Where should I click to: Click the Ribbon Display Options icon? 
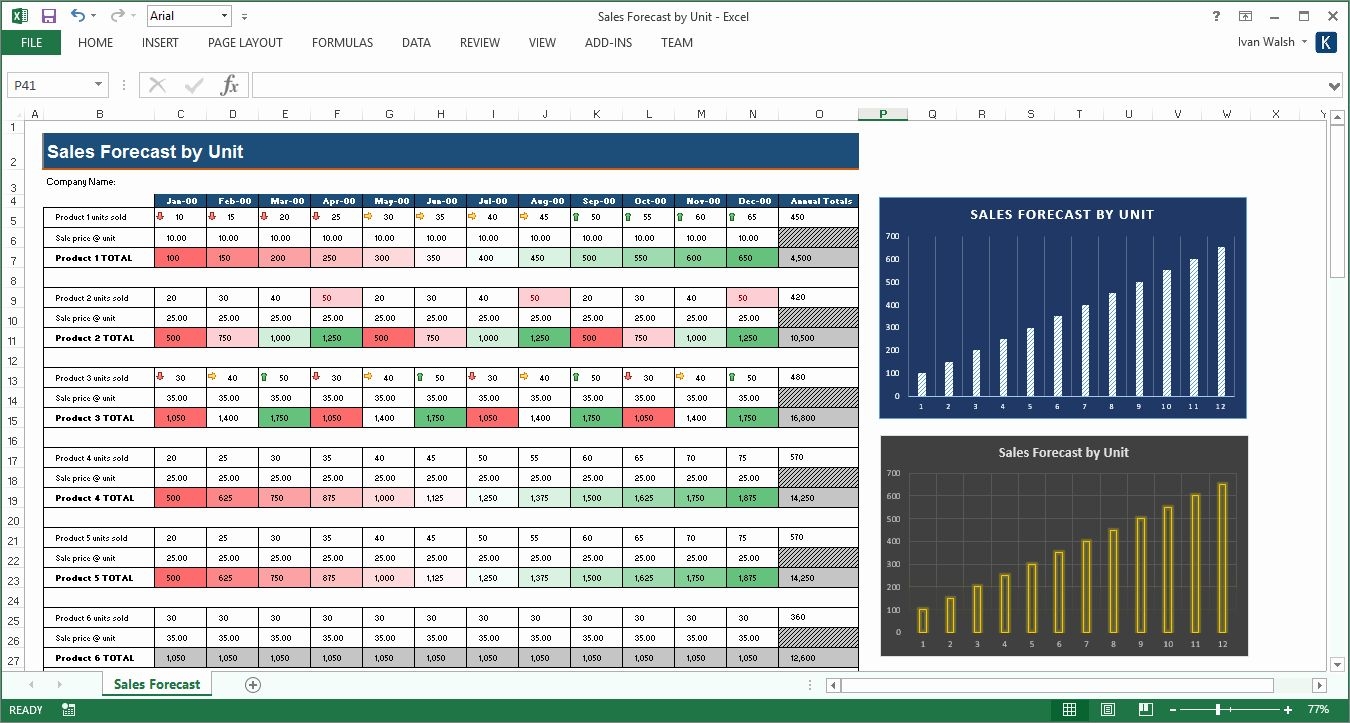click(1245, 16)
